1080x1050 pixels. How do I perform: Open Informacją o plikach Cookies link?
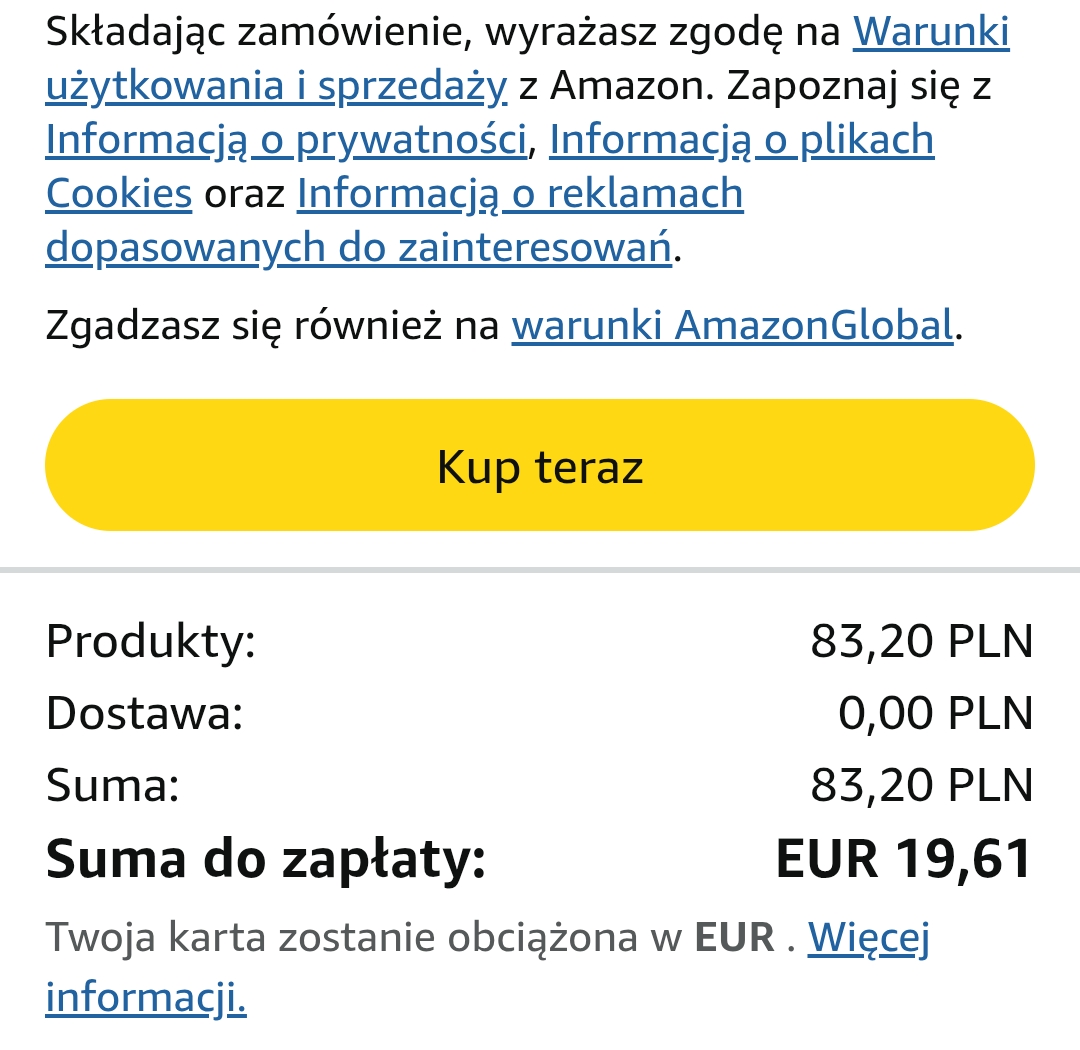point(741,140)
